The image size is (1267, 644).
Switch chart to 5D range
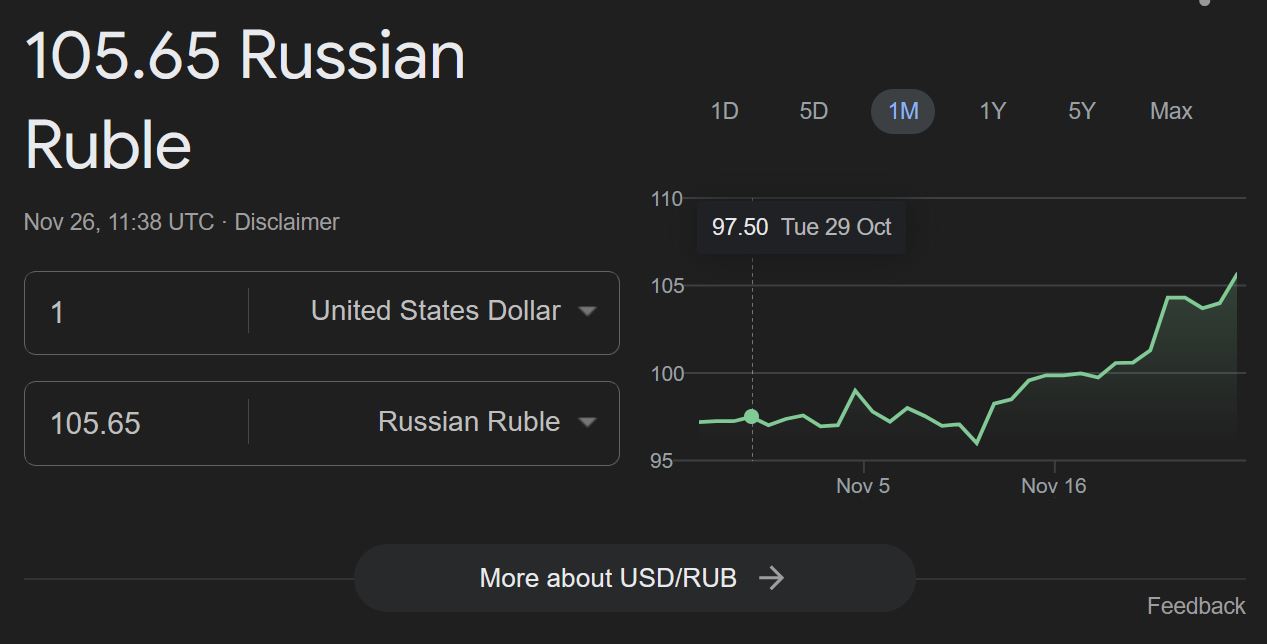pyautogui.click(x=814, y=111)
